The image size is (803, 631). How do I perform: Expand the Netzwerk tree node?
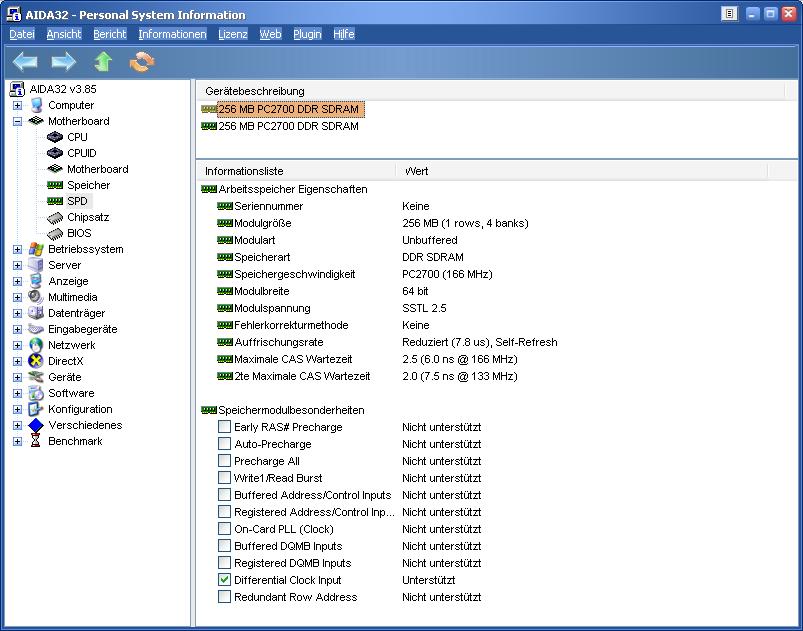coord(17,345)
